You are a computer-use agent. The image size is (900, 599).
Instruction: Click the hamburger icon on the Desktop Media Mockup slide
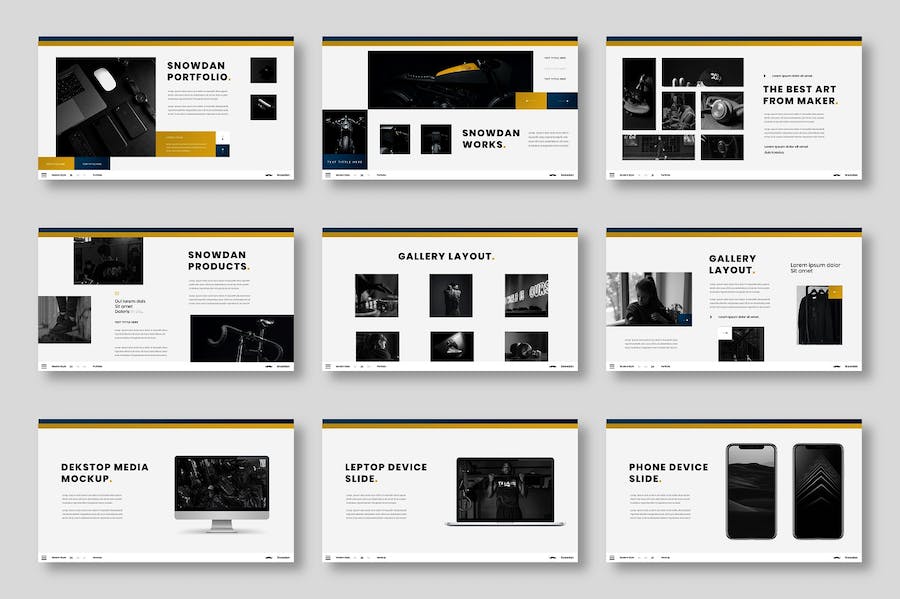[45, 557]
